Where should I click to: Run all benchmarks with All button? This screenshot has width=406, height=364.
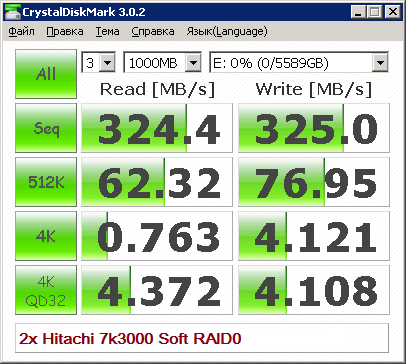pos(46,74)
